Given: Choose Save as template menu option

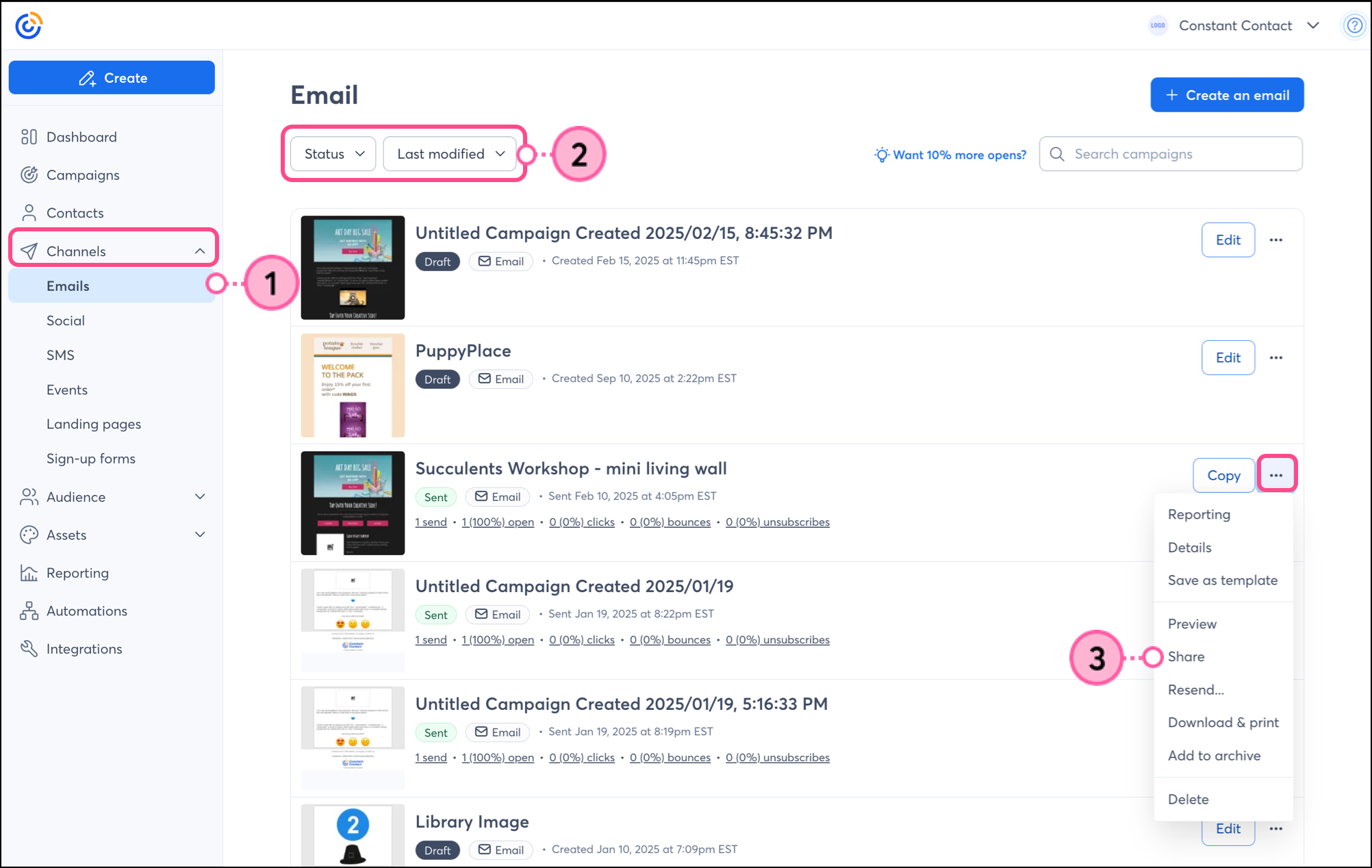Looking at the screenshot, I should 1222,580.
